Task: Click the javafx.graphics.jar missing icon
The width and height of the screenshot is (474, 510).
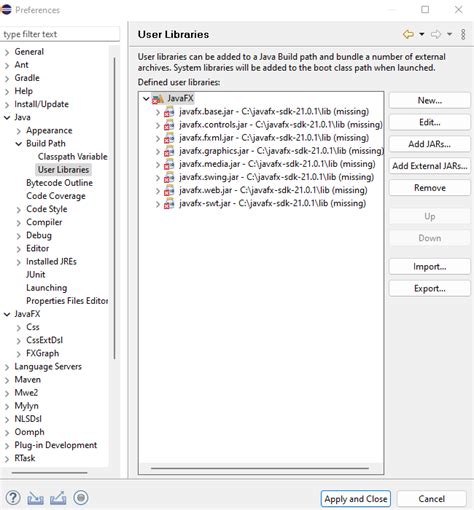Action: pyautogui.click(x=169, y=151)
